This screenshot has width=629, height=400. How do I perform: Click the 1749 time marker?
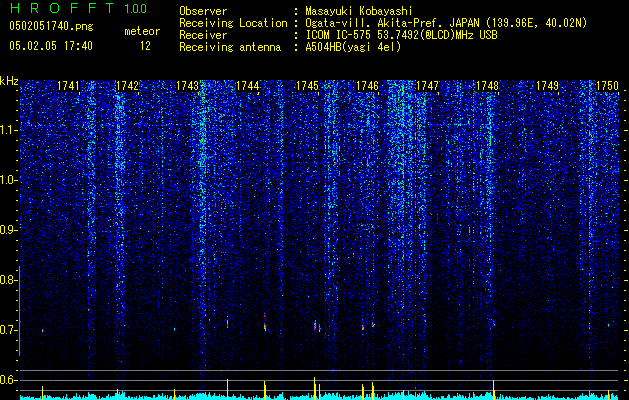[x=548, y=85]
